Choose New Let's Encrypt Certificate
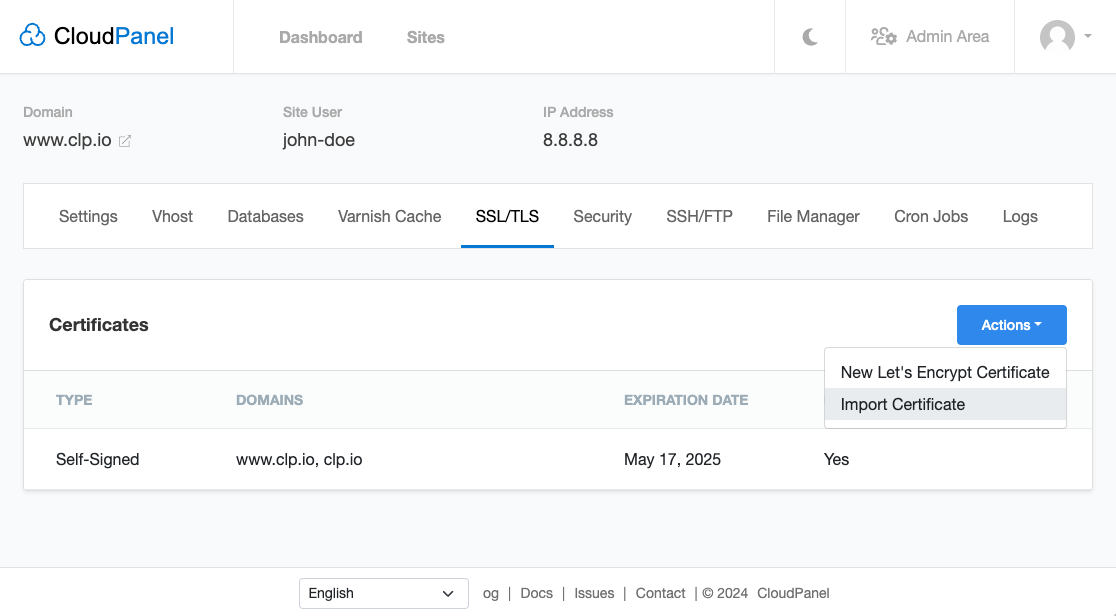 tap(944, 372)
